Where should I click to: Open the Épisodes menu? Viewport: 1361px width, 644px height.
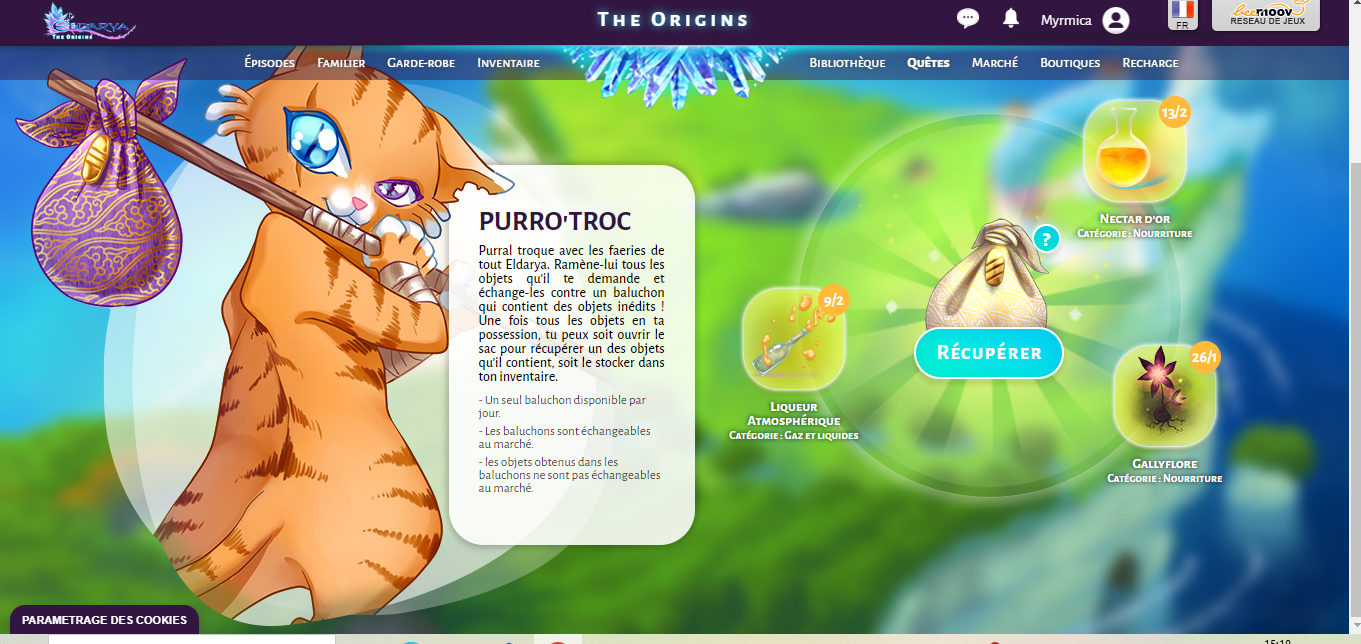tap(269, 63)
